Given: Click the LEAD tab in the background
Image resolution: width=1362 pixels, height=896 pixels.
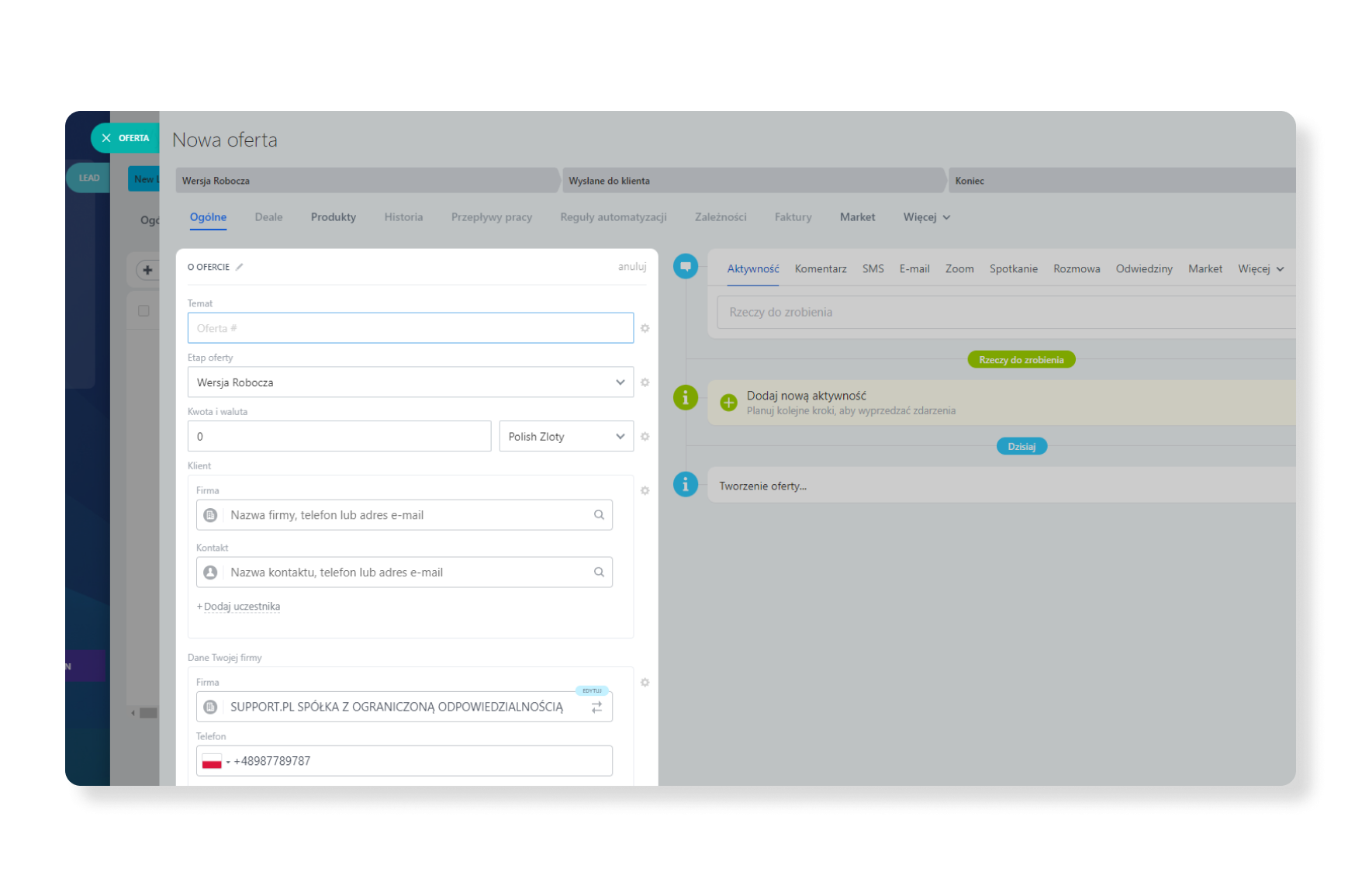Looking at the screenshot, I should 88,178.
